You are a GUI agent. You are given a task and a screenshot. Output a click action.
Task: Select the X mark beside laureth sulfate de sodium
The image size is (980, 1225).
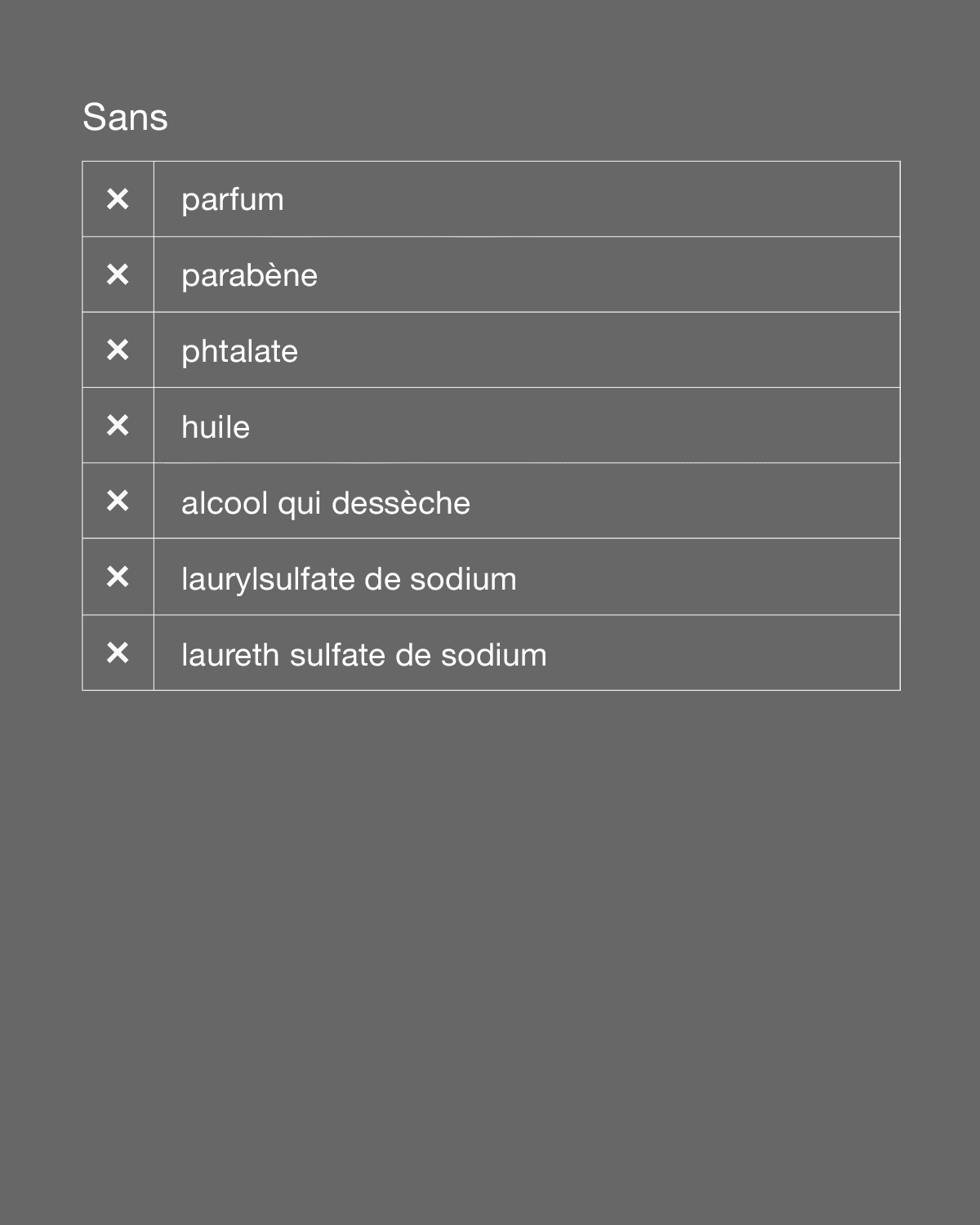point(118,653)
